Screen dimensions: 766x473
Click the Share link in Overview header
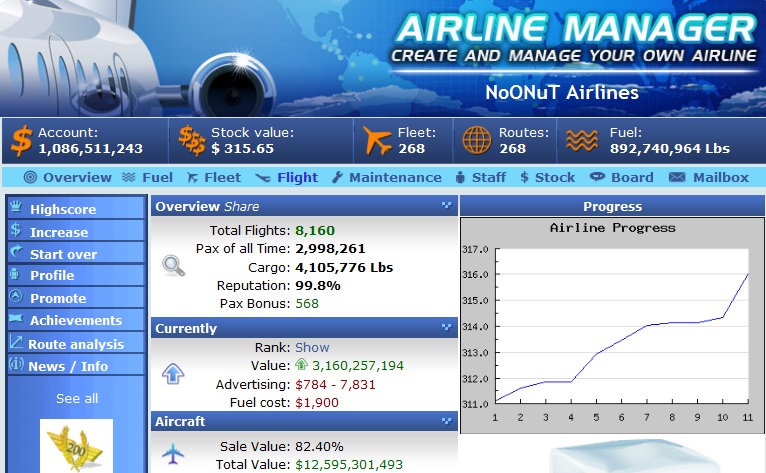241,207
